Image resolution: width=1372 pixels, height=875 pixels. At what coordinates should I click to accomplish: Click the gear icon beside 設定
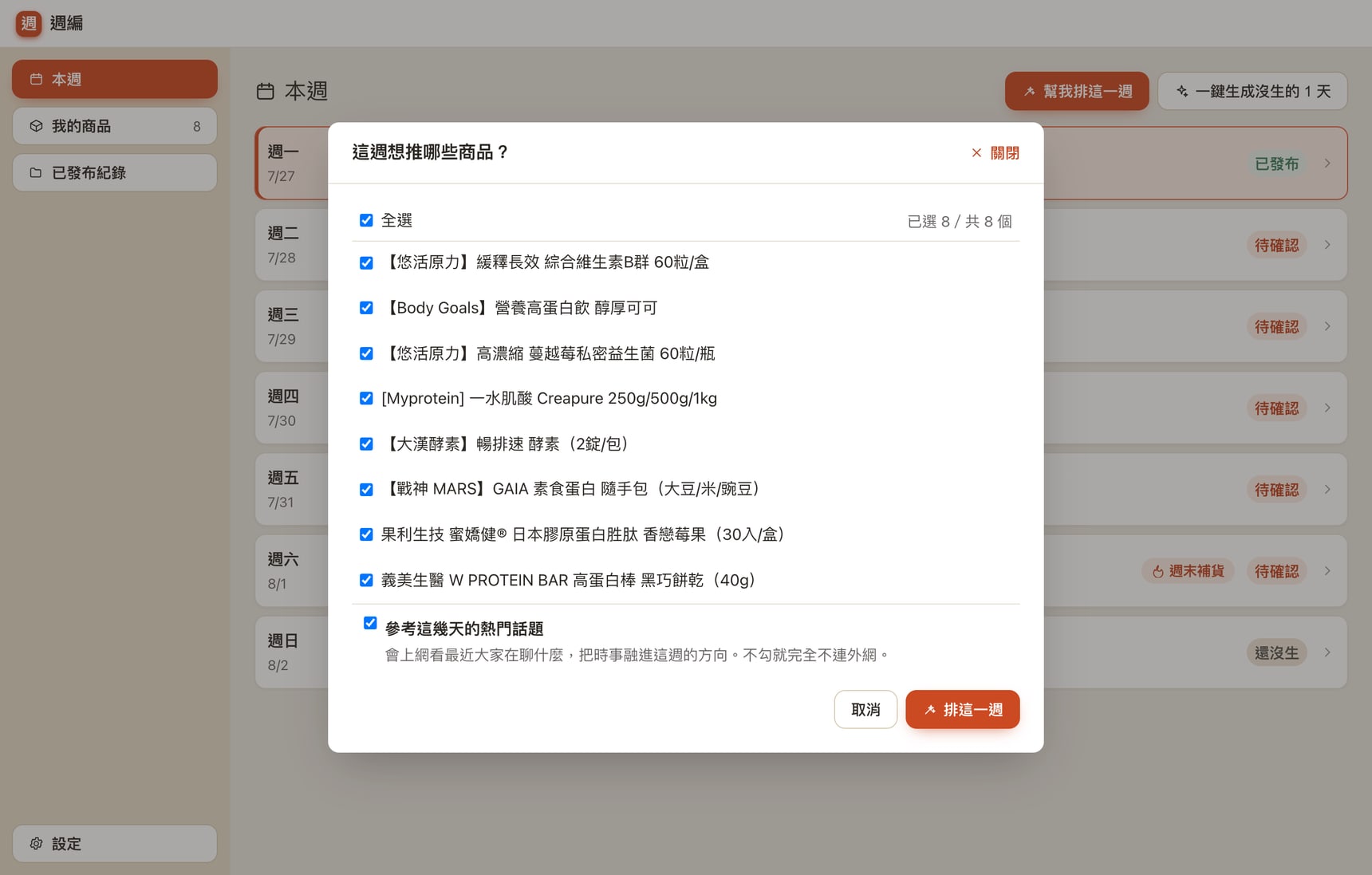click(36, 843)
